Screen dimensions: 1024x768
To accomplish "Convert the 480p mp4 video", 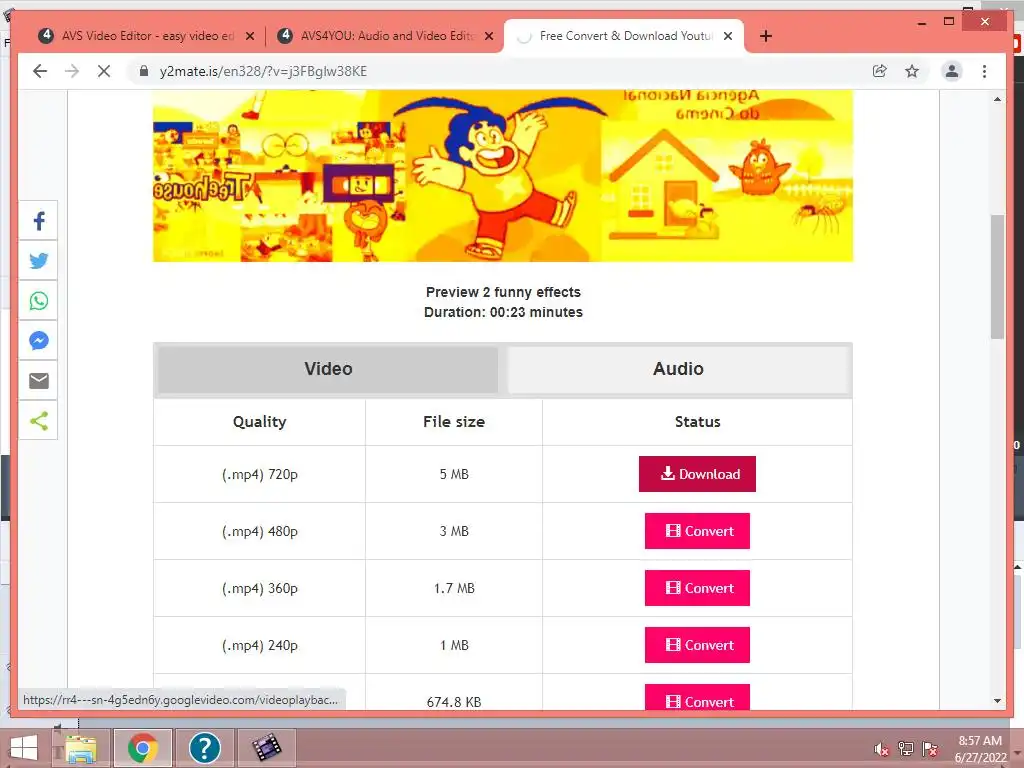I will pyautogui.click(x=697, y=531).
